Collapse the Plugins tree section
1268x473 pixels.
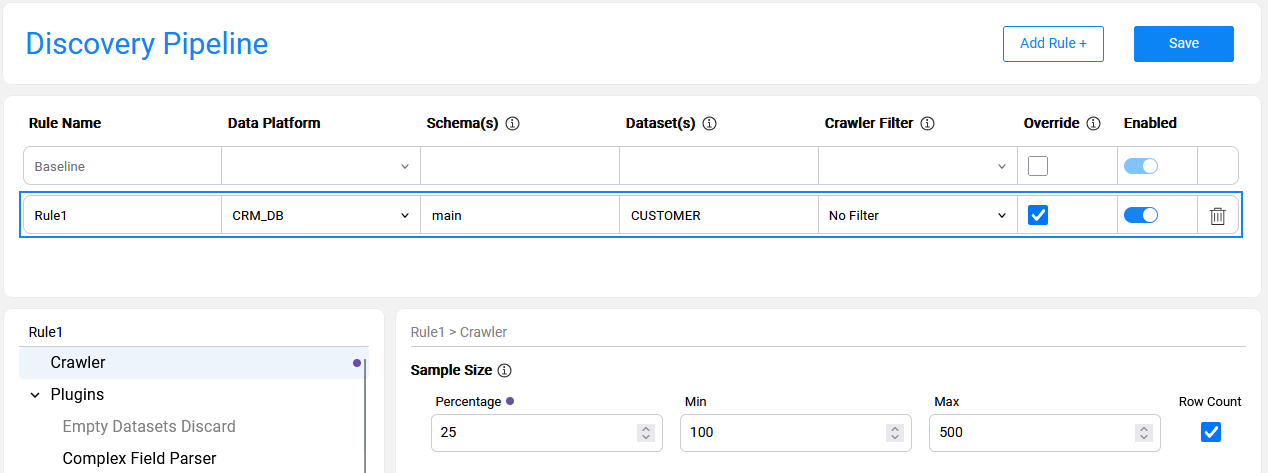pyautogui.click(x=35, y=395)
